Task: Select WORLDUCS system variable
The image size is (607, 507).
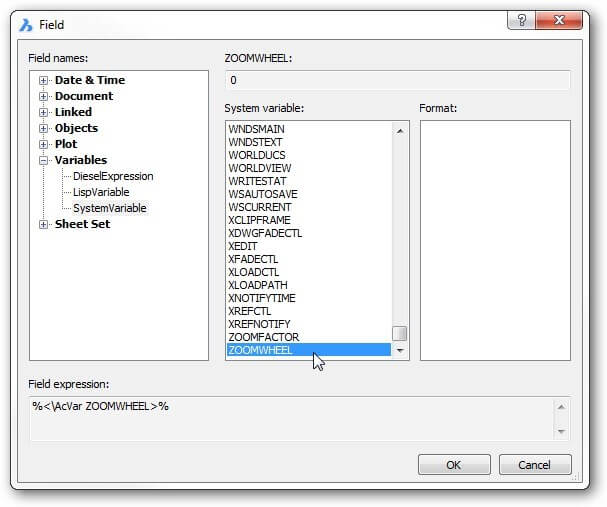Action: (x=309, y=155)
